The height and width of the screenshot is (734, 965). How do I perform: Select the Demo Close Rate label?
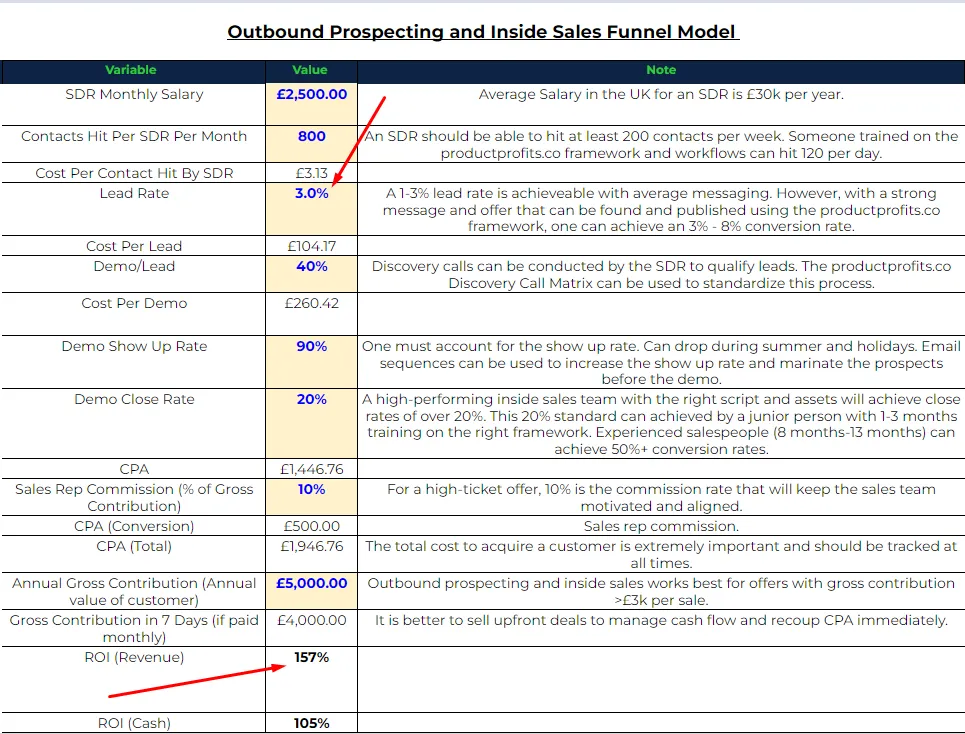(x=134, y=423)
